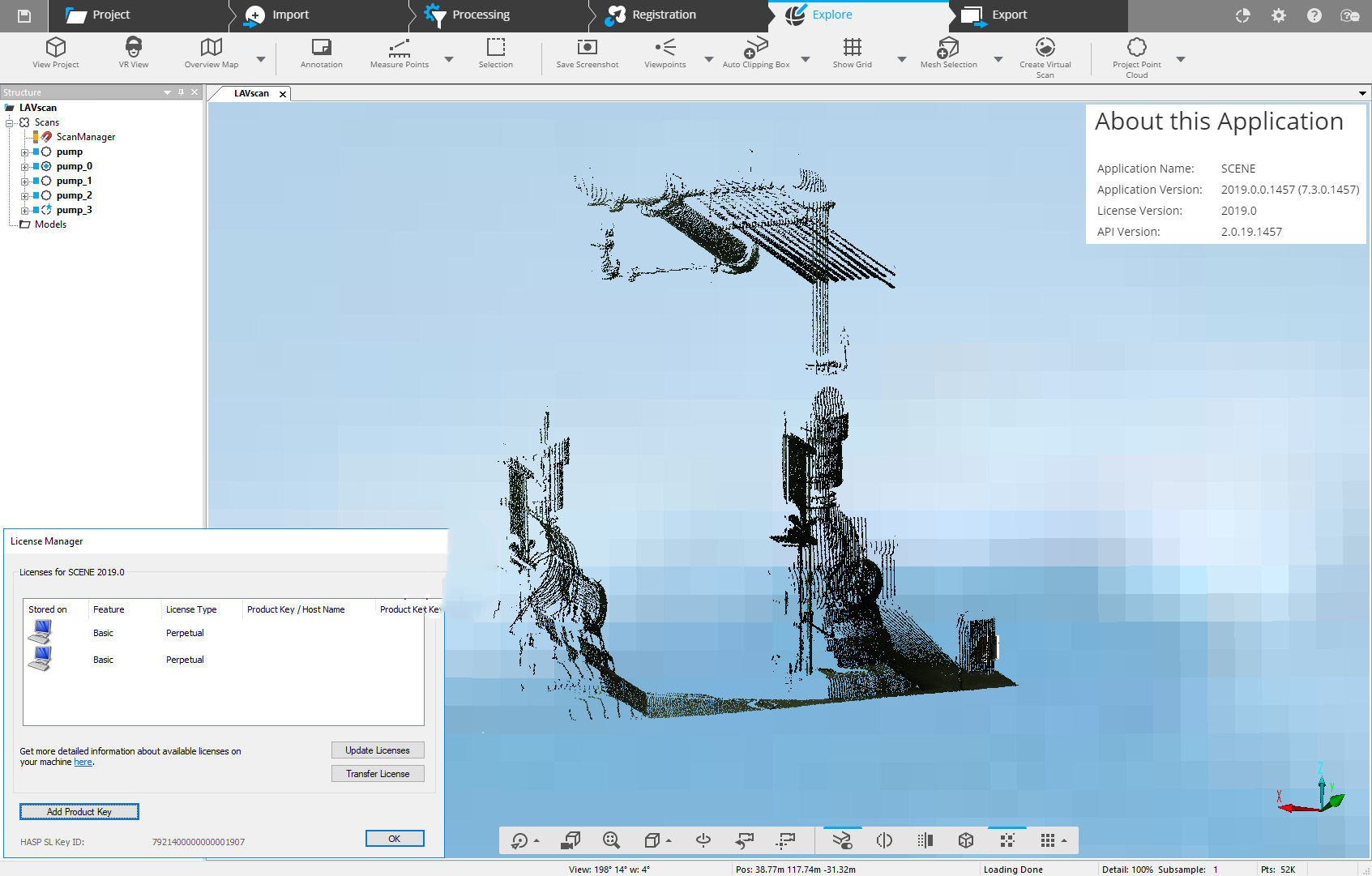Open the Overview Map dropdown arrow
Image resolution: width=1372 pixels, height=876 pixels.
(x=261, y=59)
